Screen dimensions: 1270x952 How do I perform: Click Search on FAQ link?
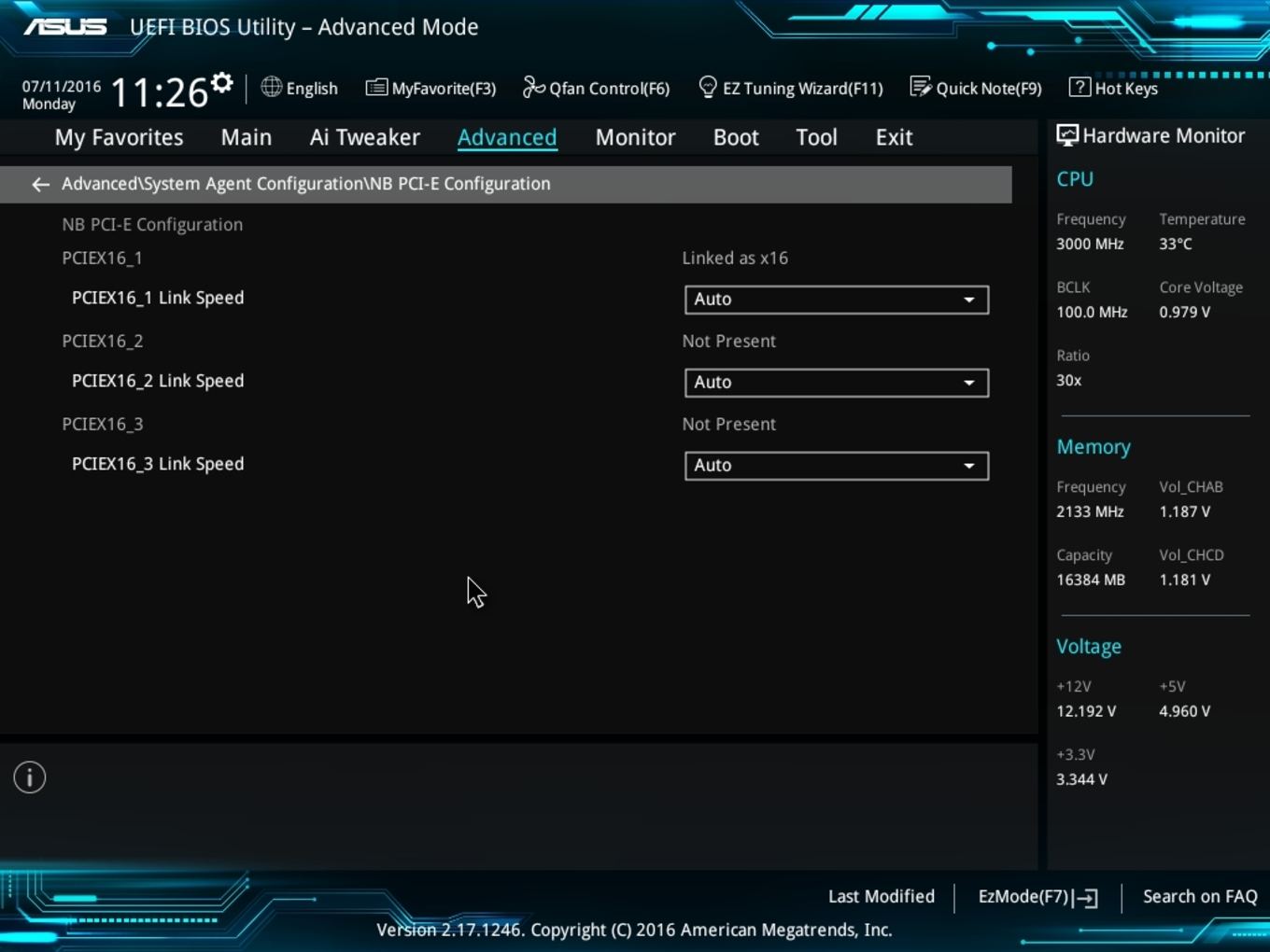click(1200, 896)
